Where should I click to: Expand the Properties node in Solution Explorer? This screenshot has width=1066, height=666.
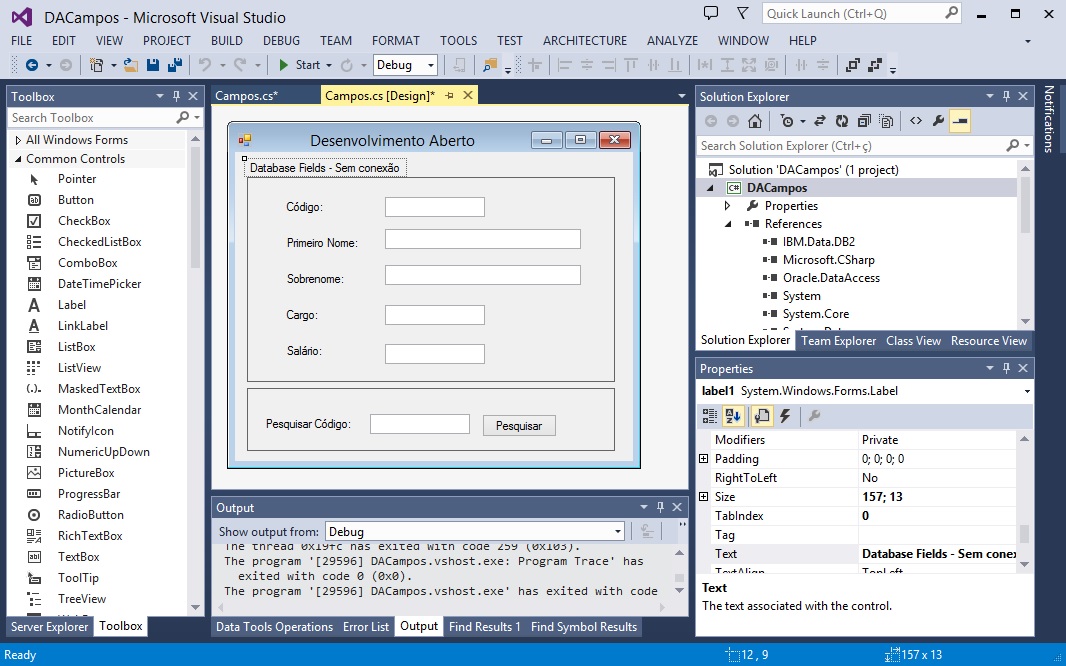tap(728, 206)
